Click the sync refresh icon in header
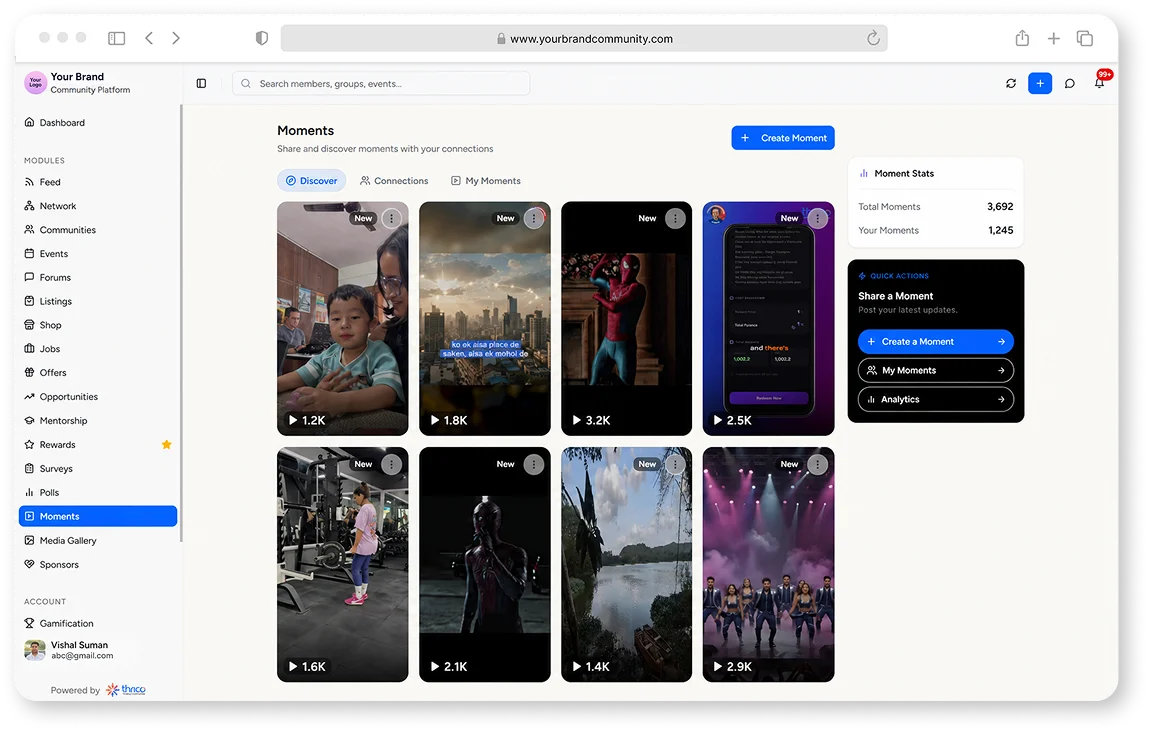The width and height of the screenshot is (1149, 732). point(1011,84)
